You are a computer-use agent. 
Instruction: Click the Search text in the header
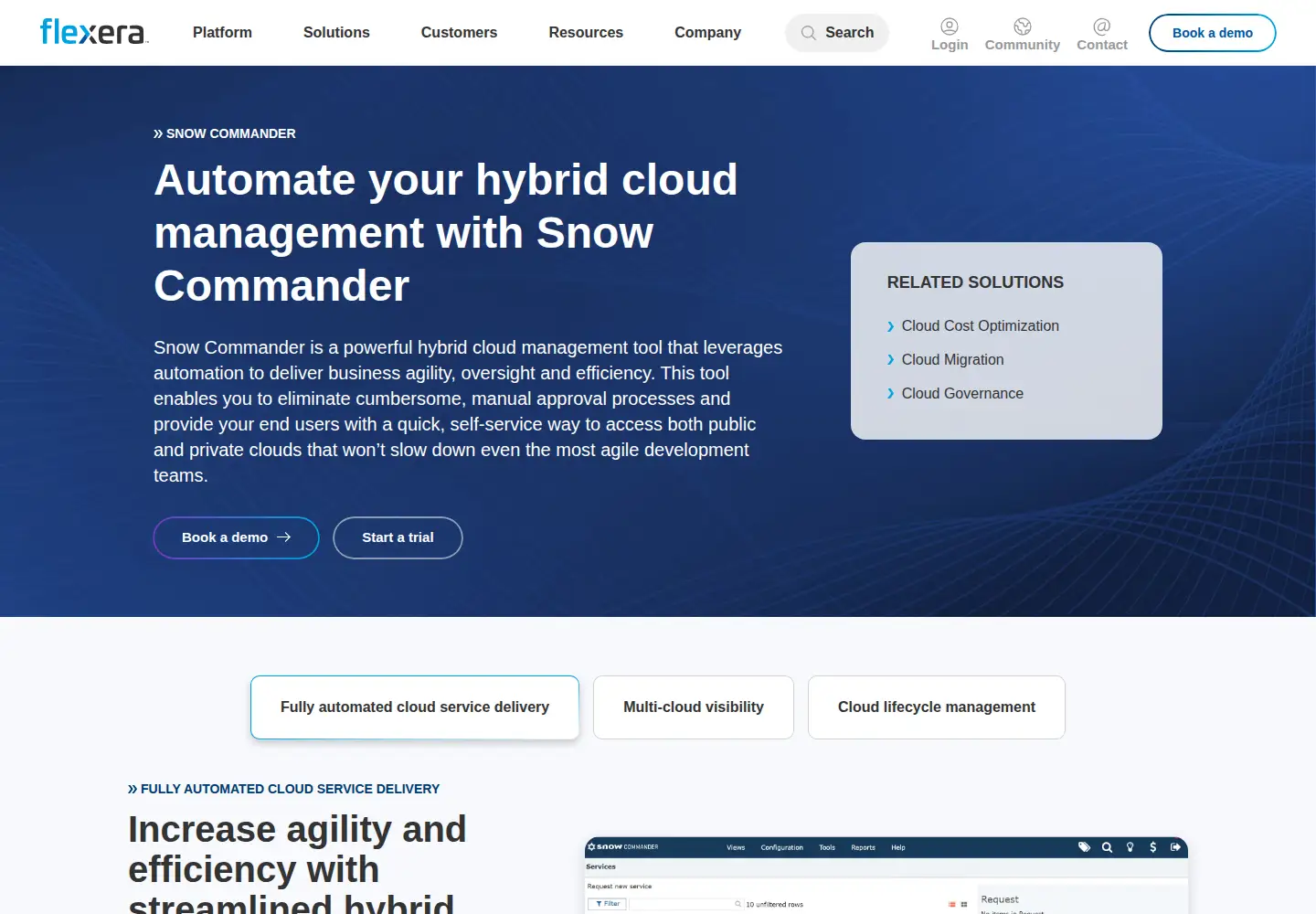coord(849,33)
